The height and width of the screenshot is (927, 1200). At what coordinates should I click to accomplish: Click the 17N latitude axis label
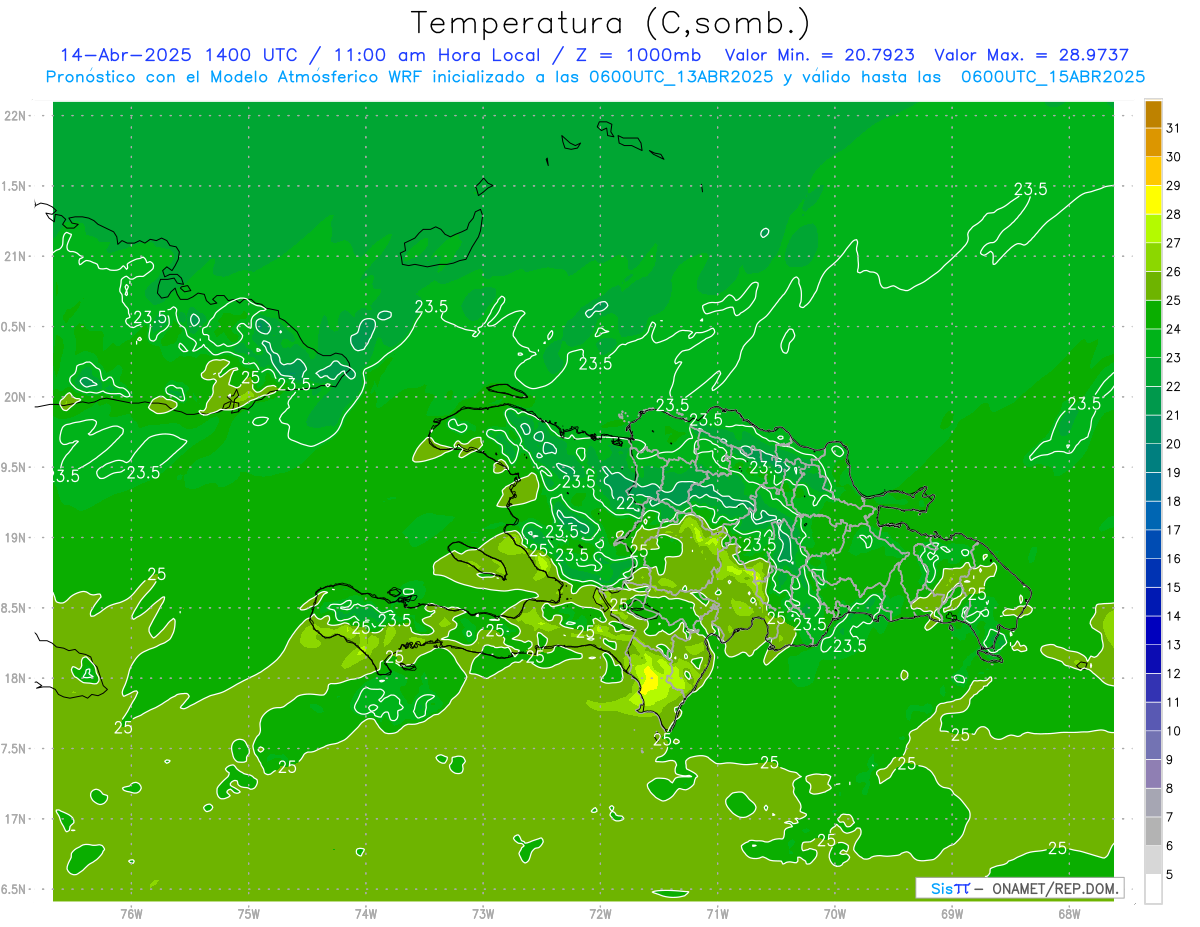pos(14,819)
